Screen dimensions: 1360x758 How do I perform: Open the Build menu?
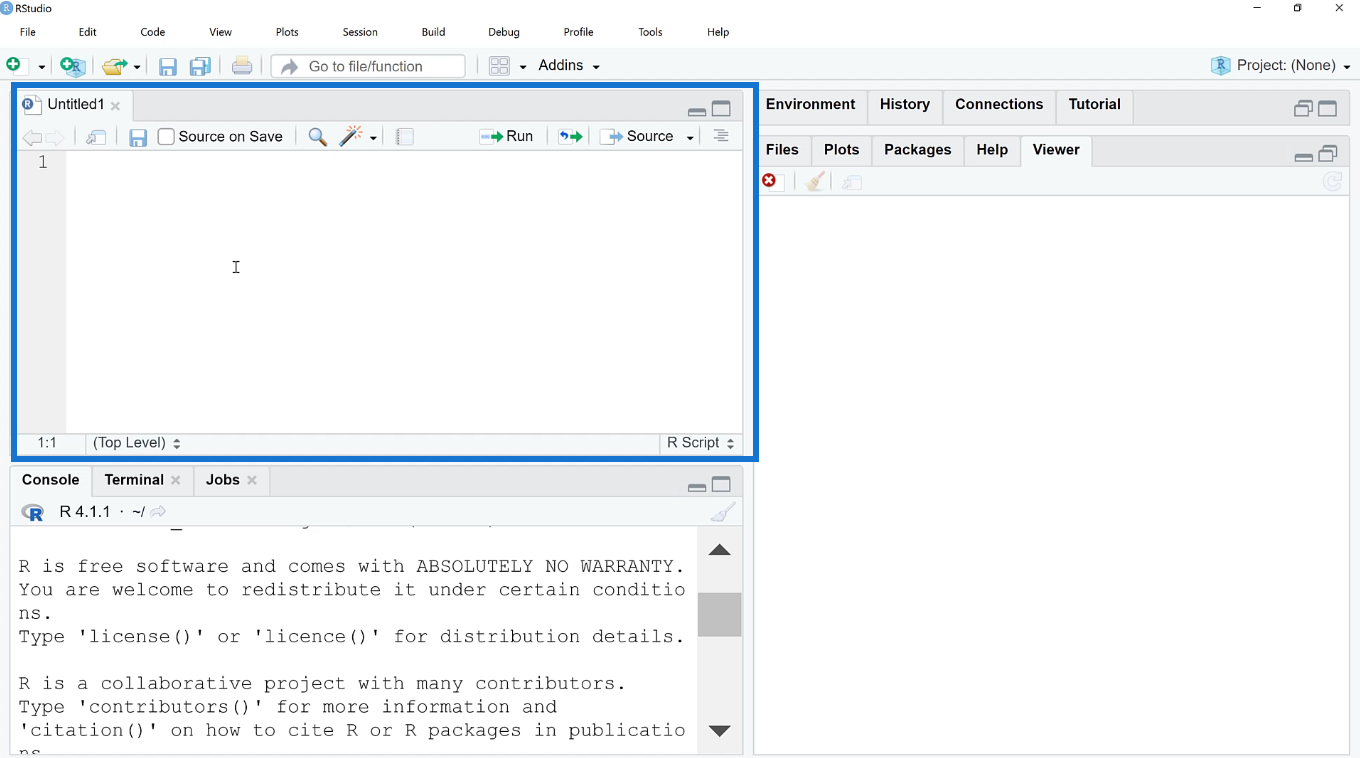433,32
